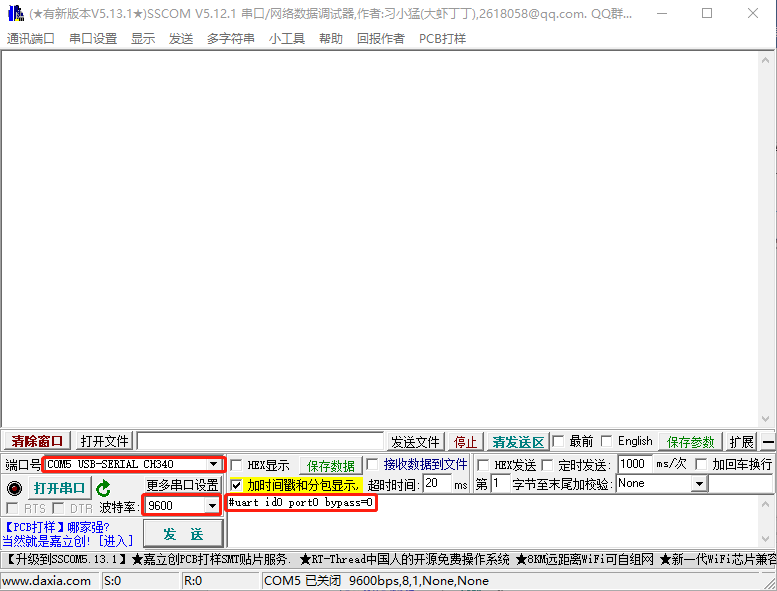Open the COM5 USB-SERIAL CH340 port dropdown

(213, 465)
